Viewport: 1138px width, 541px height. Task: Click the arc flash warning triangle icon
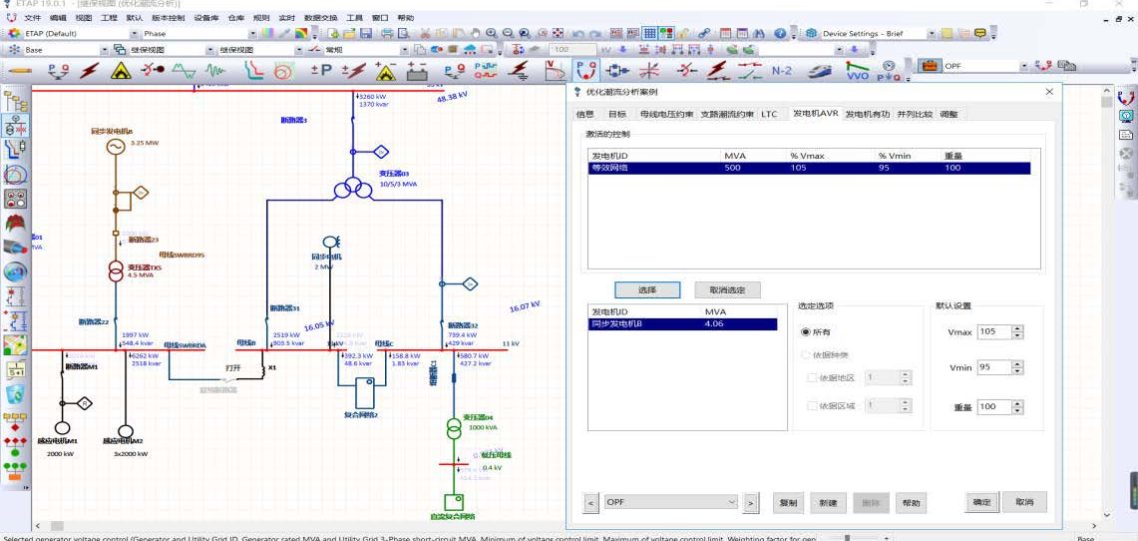pos(121,70)
